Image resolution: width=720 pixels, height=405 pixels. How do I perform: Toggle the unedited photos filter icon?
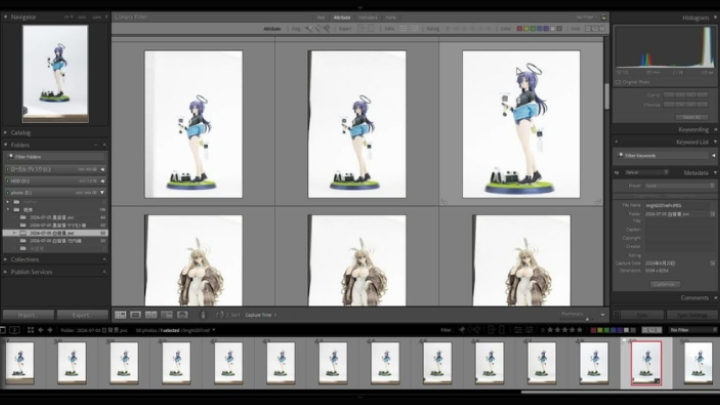point(414,28)
